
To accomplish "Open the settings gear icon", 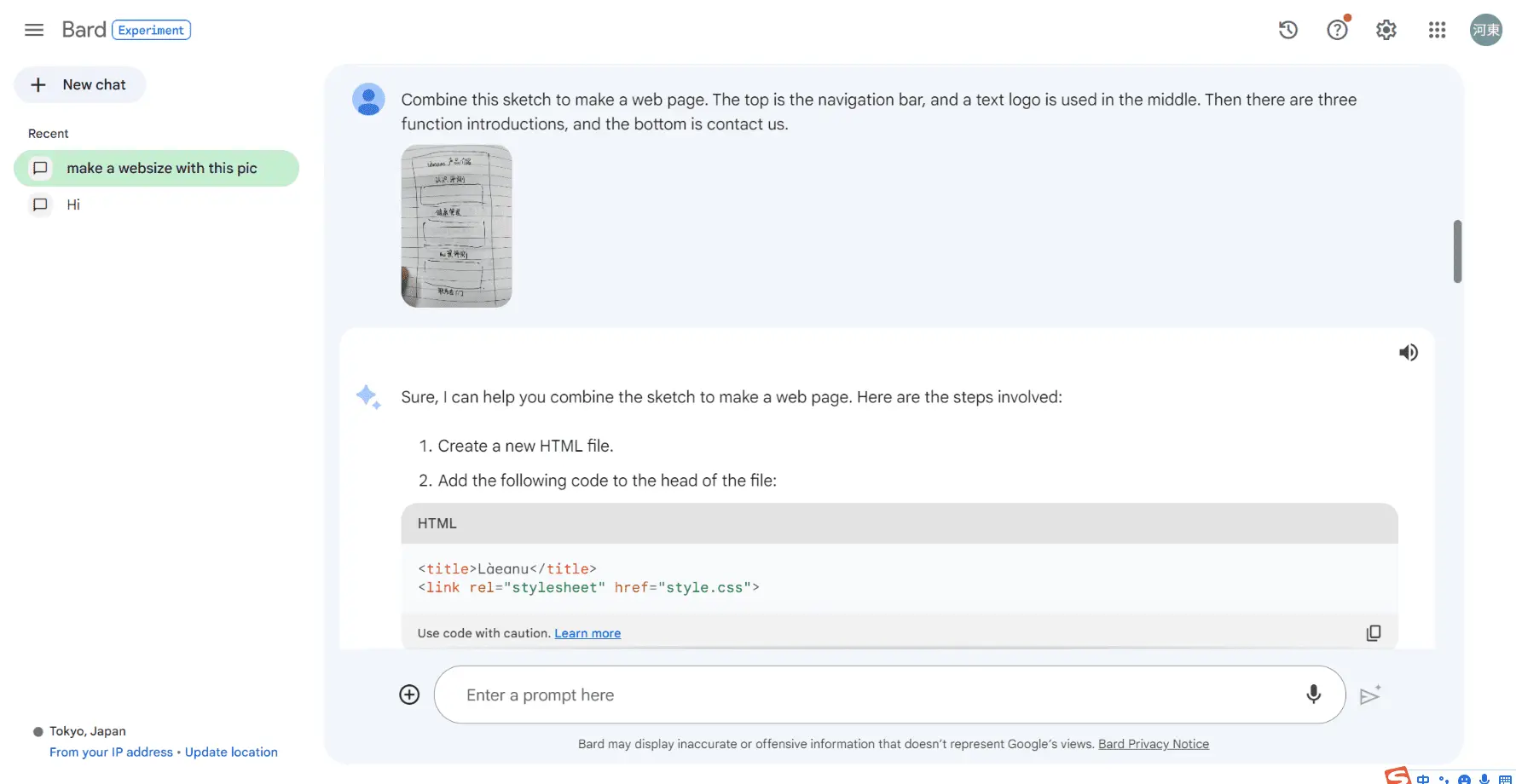I will [x=1386, y=30].
